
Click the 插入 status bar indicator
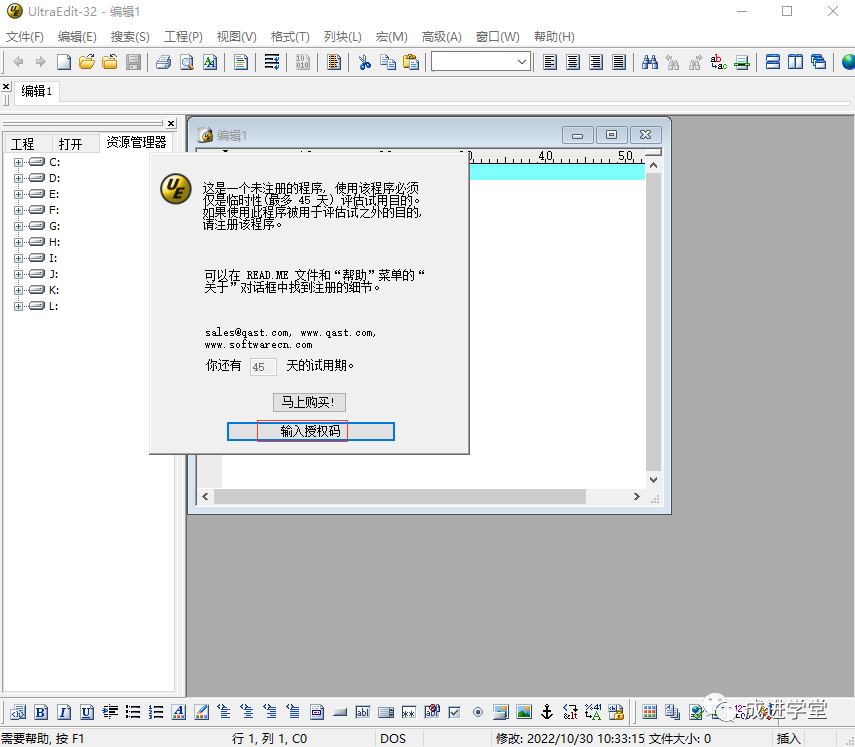pyautogui.click(x=788, y=738)
